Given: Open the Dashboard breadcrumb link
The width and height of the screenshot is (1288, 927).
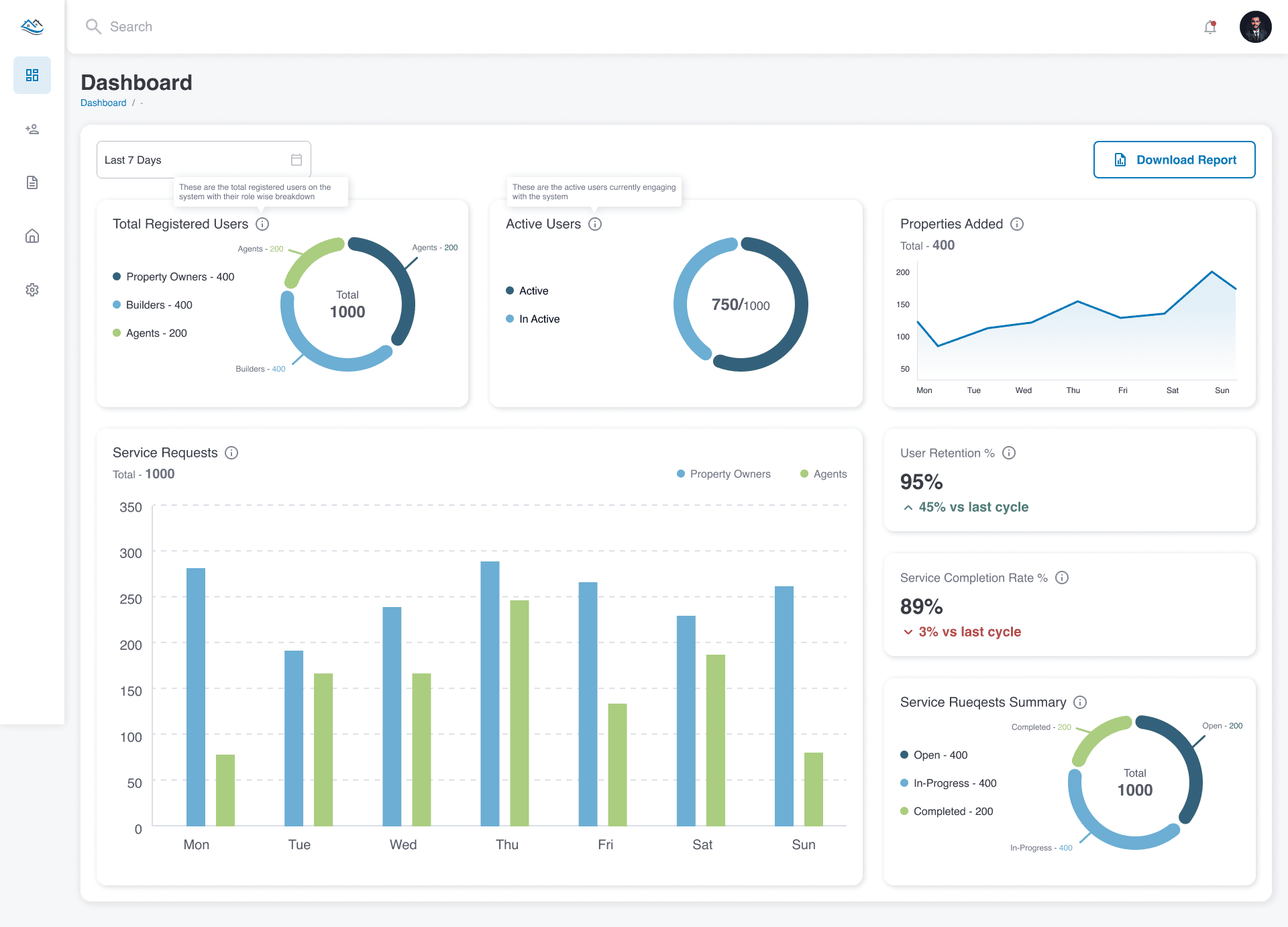Looking at the screenshot, I should click(103, 103).
